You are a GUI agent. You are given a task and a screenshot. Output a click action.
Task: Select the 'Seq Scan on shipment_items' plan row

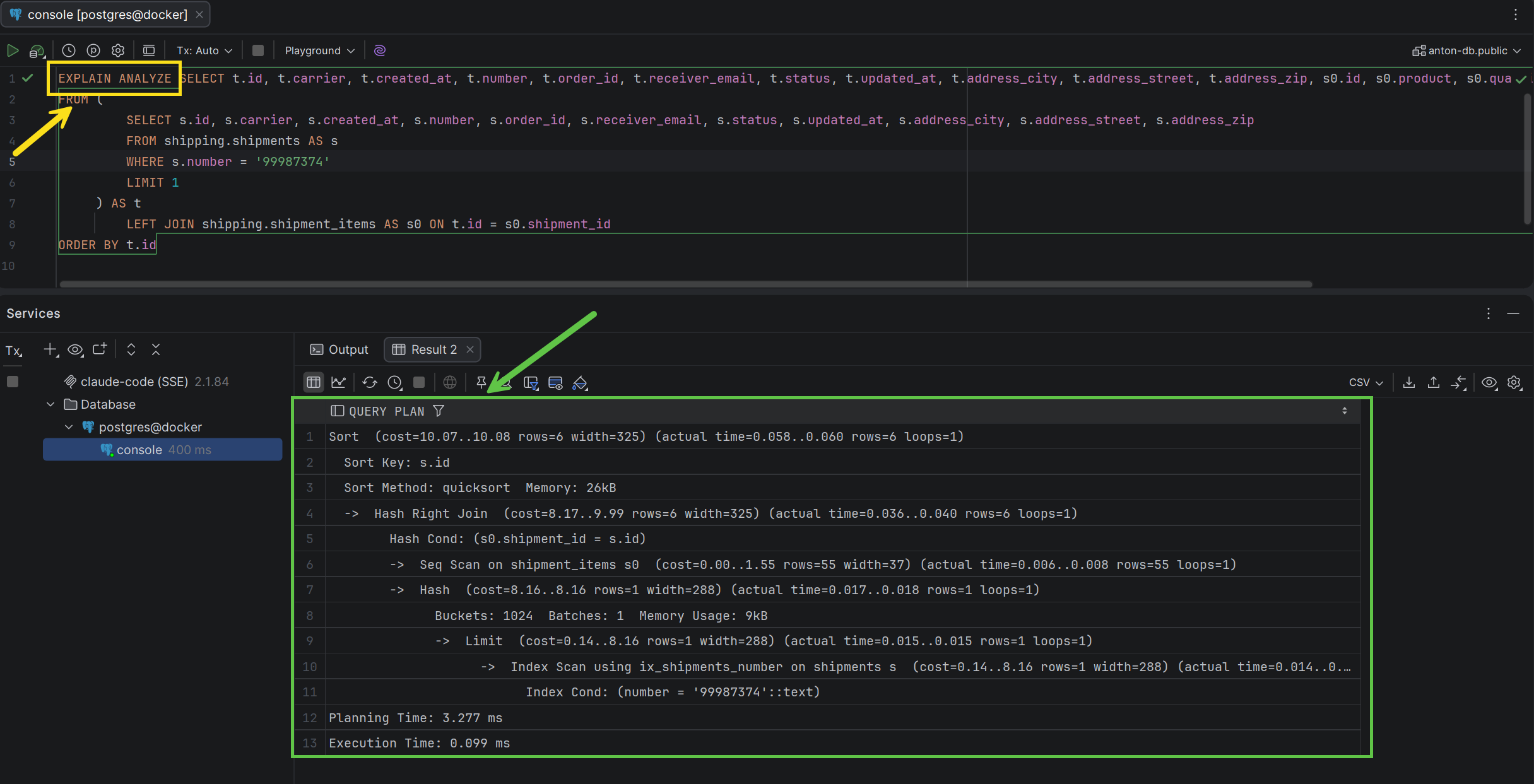coord(842,565)
